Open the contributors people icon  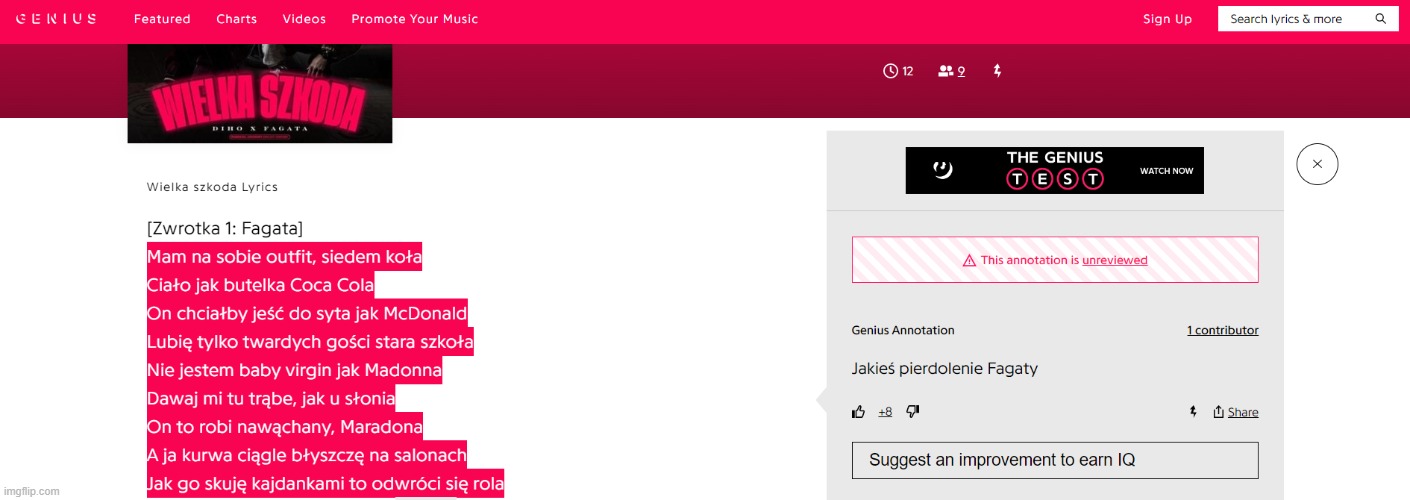(x=946, y=71)
